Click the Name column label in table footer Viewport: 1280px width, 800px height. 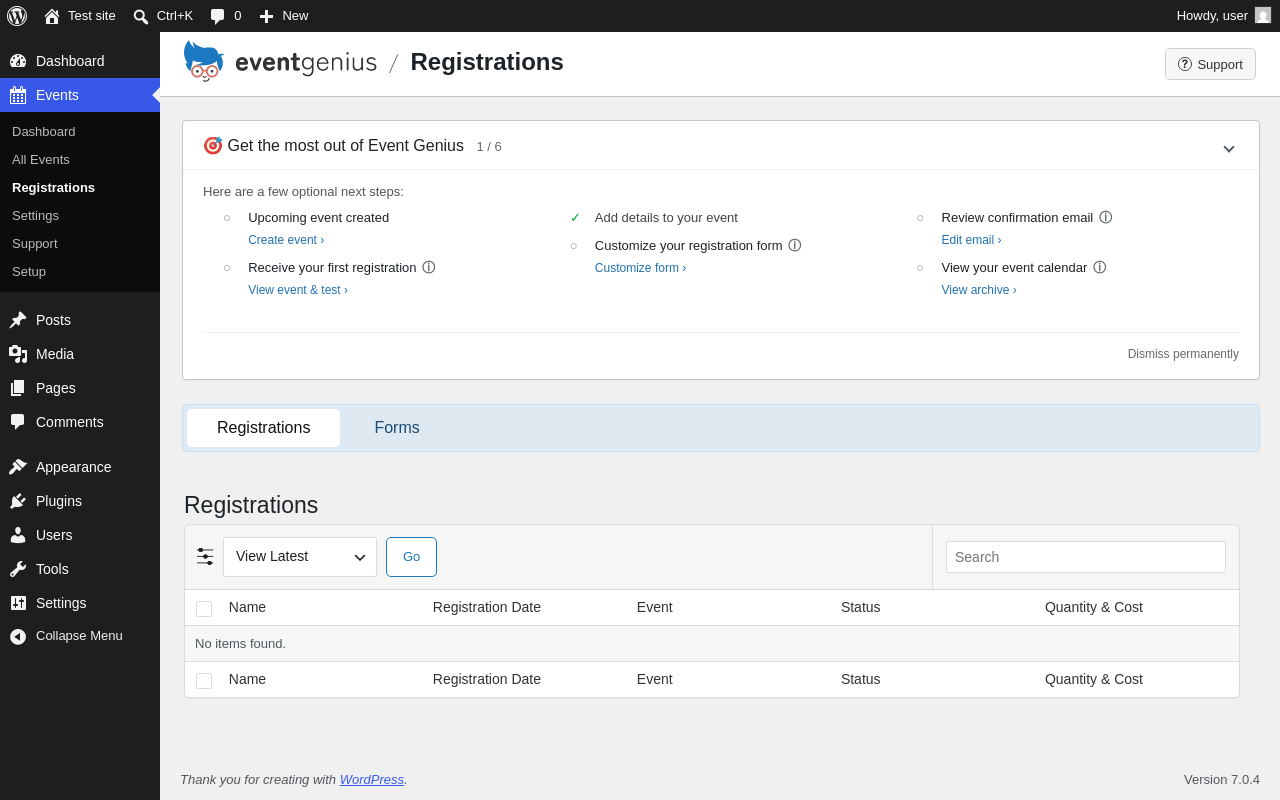(x=247, y=679)
